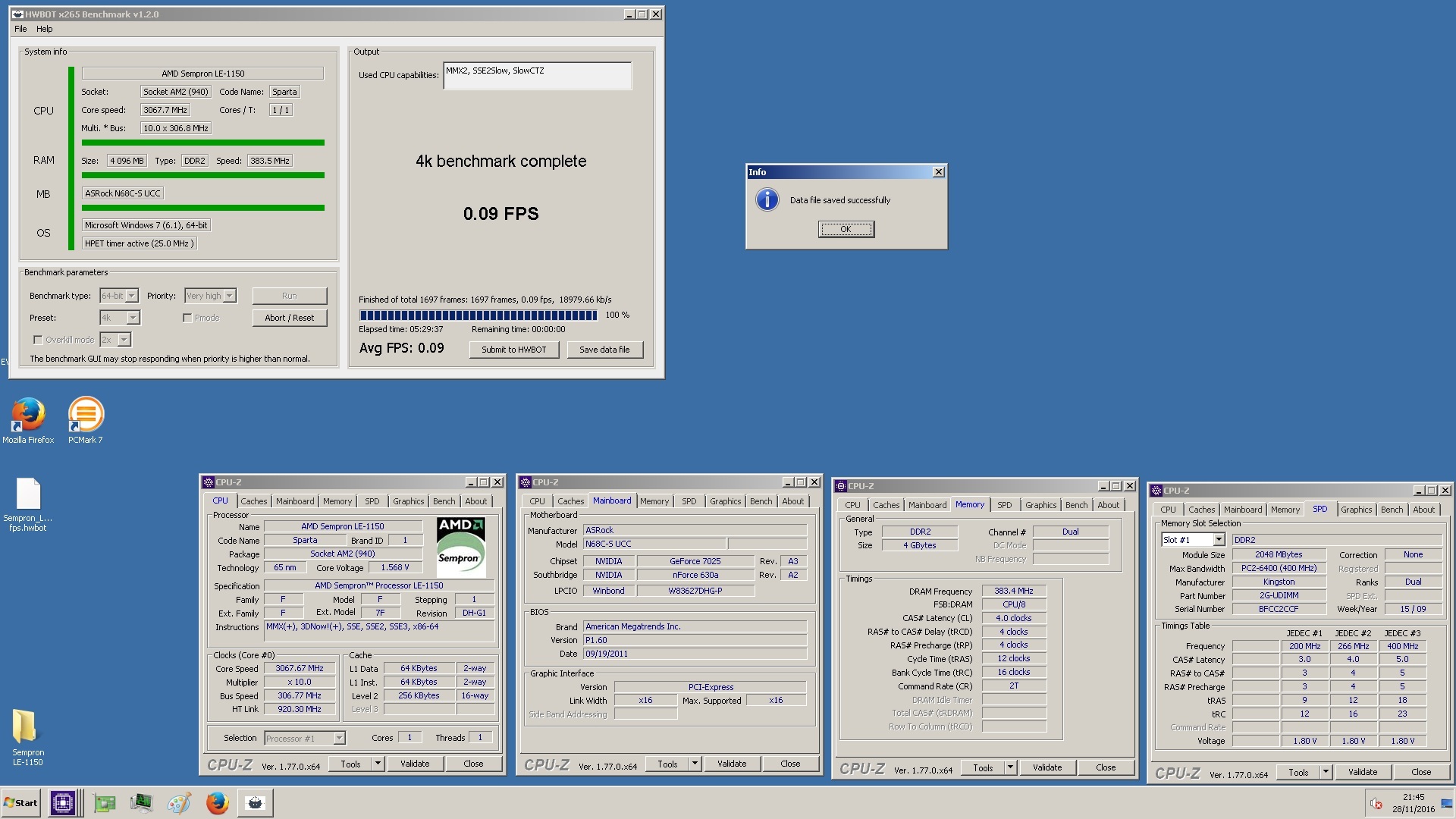This screenshot has height=819, width=1456.
Task: Click the HT Link 920.30 MHz value
Action: click(300, 709)
